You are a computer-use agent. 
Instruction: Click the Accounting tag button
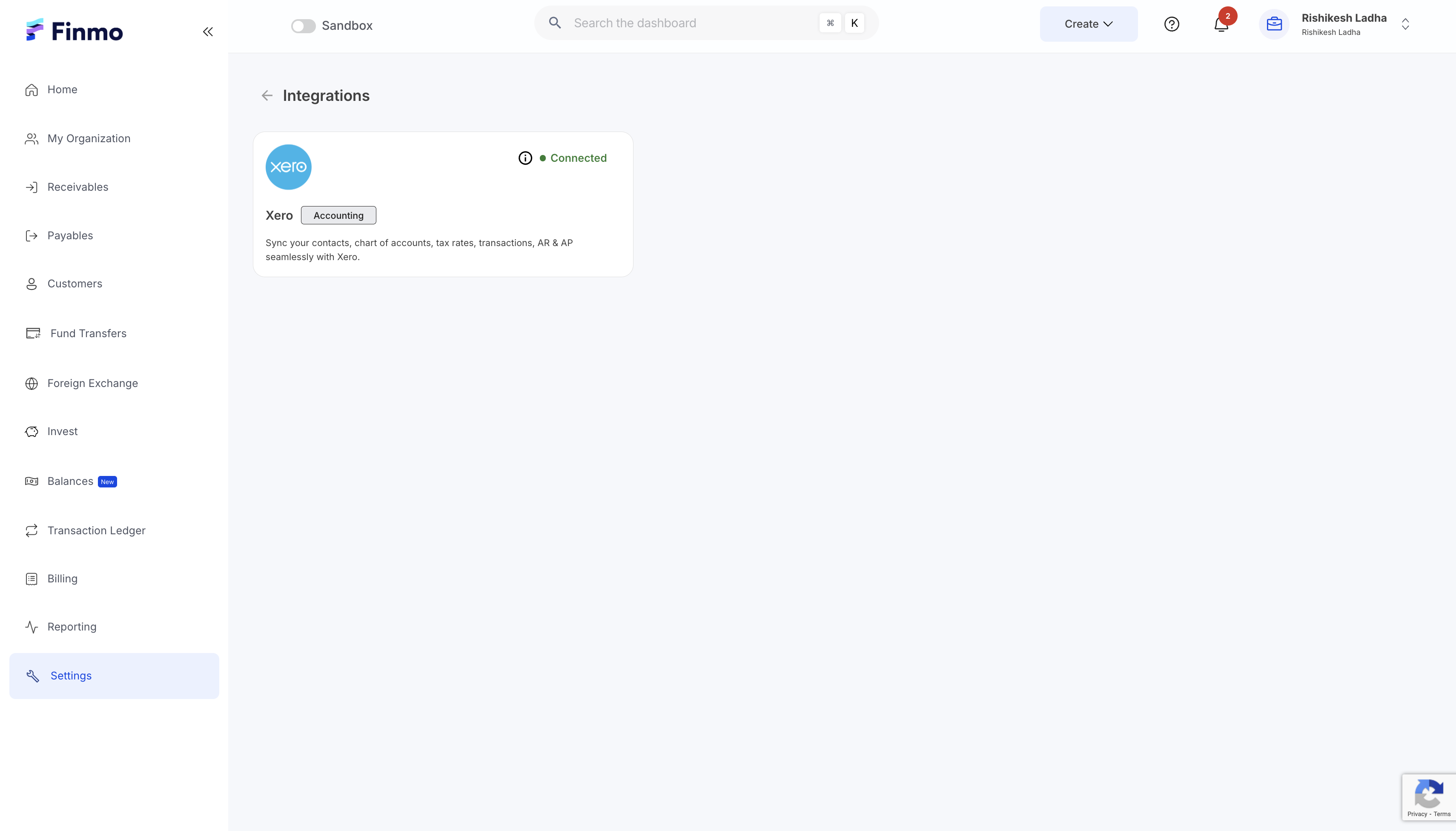[x=338, y=215]
